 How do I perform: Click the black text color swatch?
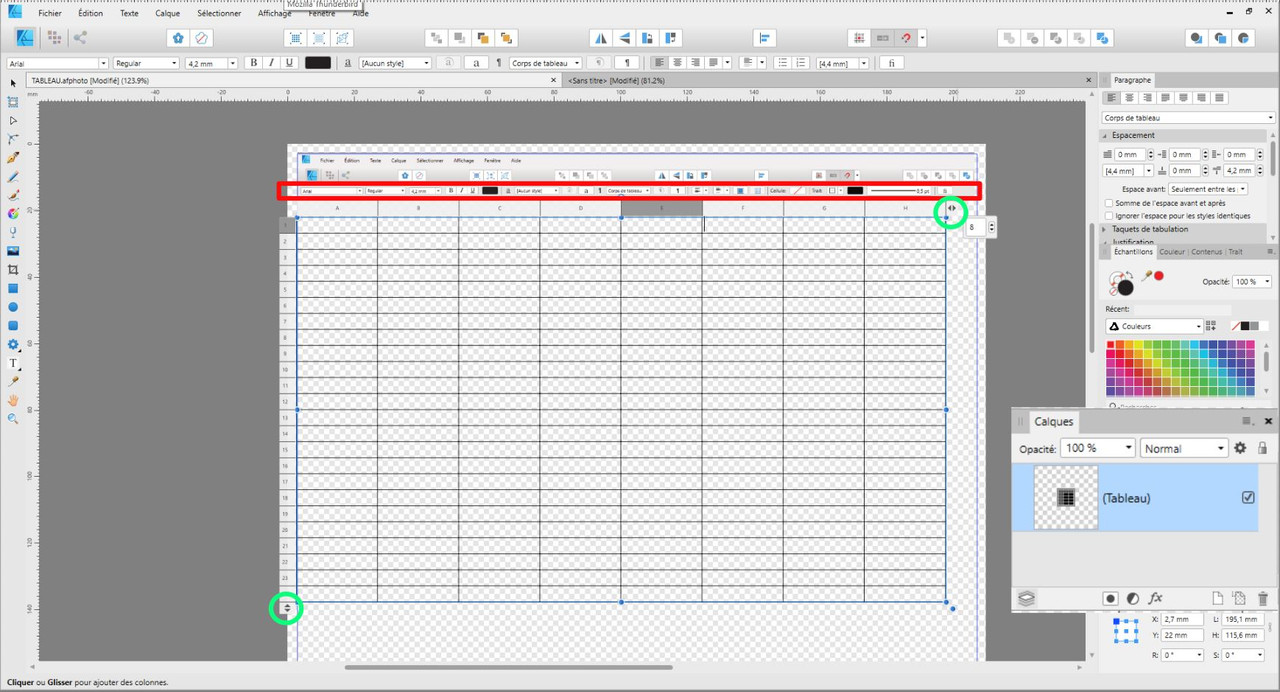point(318,63)
